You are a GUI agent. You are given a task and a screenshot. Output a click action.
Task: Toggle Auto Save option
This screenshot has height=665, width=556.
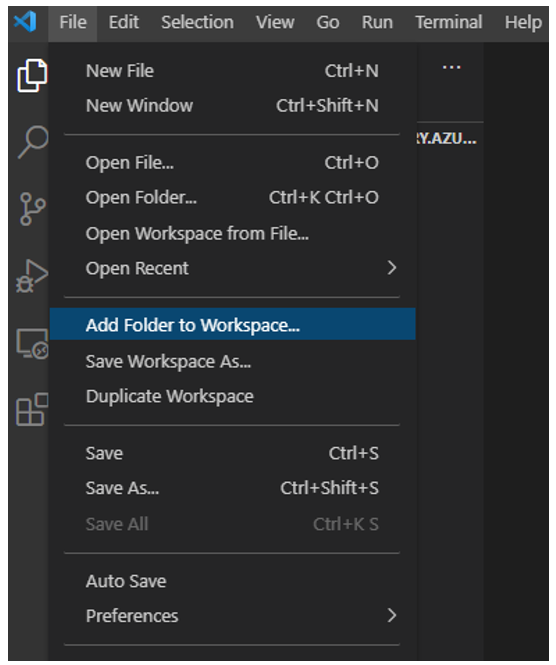pyautogui.click(x=232, y=581)
